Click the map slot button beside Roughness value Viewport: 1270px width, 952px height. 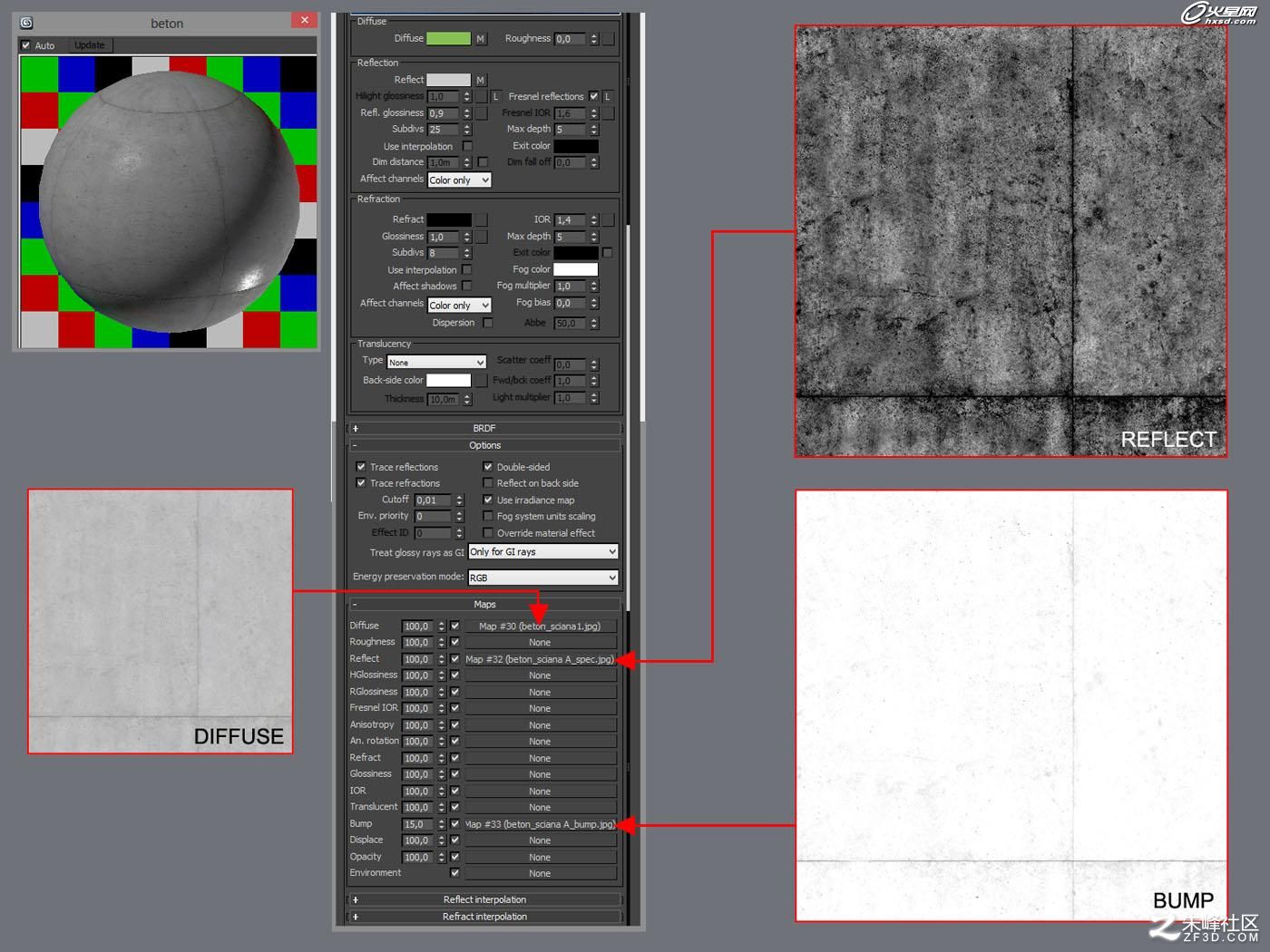pyautogui.click(x=608, y=39)
